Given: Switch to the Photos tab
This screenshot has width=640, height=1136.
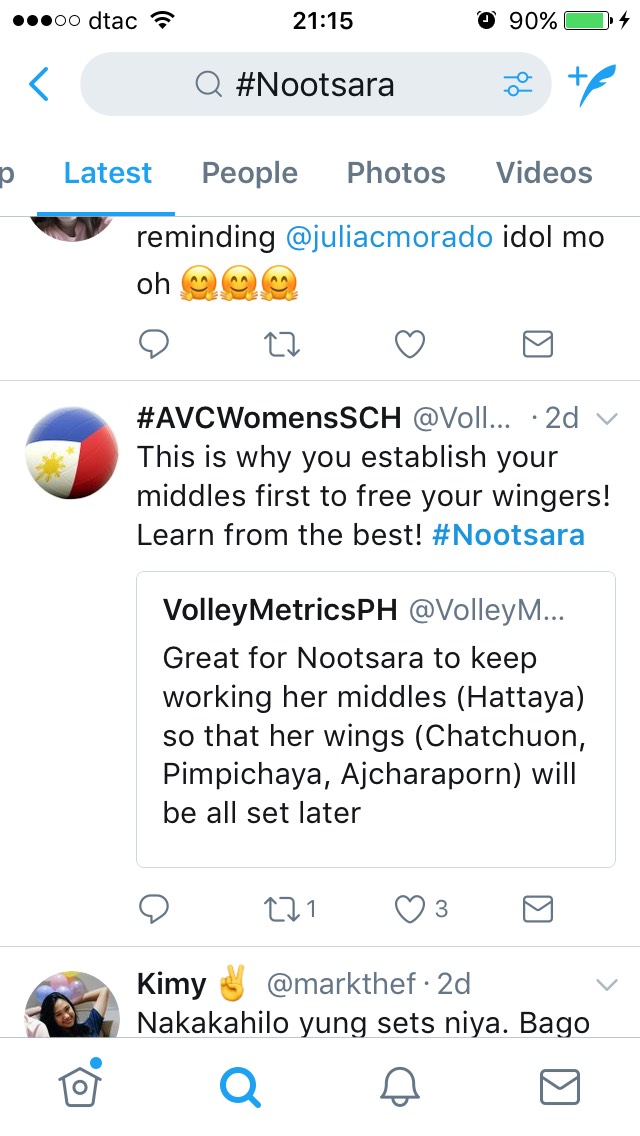Looking at the screenshot, I should click(x=396, y=173).
